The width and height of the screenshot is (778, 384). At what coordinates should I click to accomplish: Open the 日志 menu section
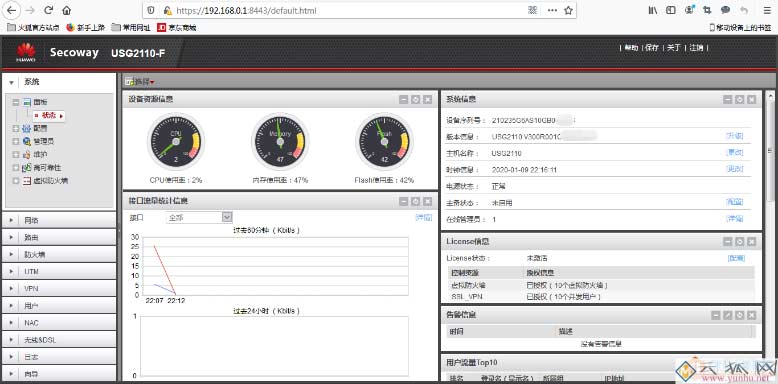click(x=59, y=357)
